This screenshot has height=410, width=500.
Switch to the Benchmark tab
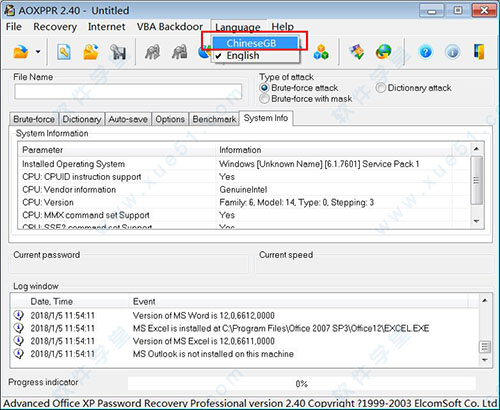pos(214,119)
